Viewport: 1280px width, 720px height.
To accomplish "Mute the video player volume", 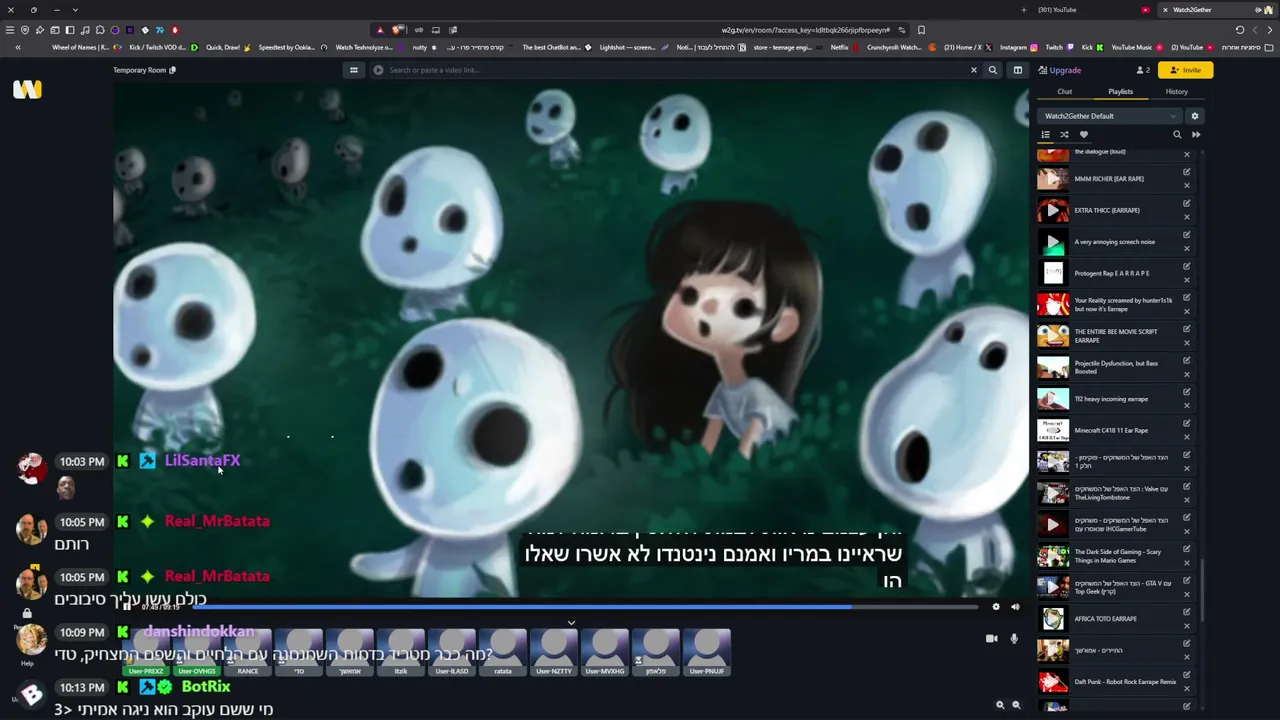I will click(x=1015, y=606).
